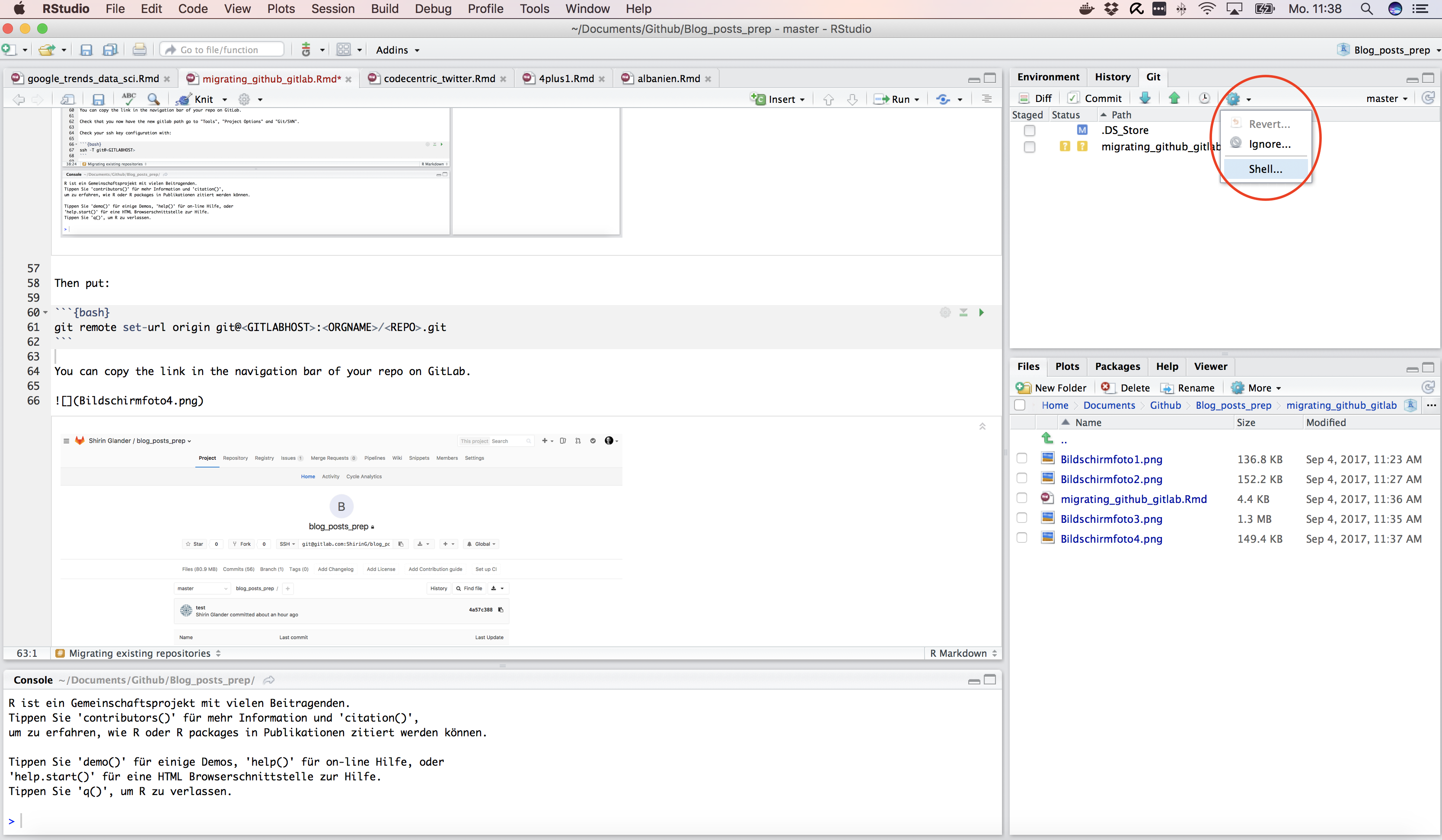Sort files by Modified column
This screenshot has width=1442, height=840.
point(1326,422)
